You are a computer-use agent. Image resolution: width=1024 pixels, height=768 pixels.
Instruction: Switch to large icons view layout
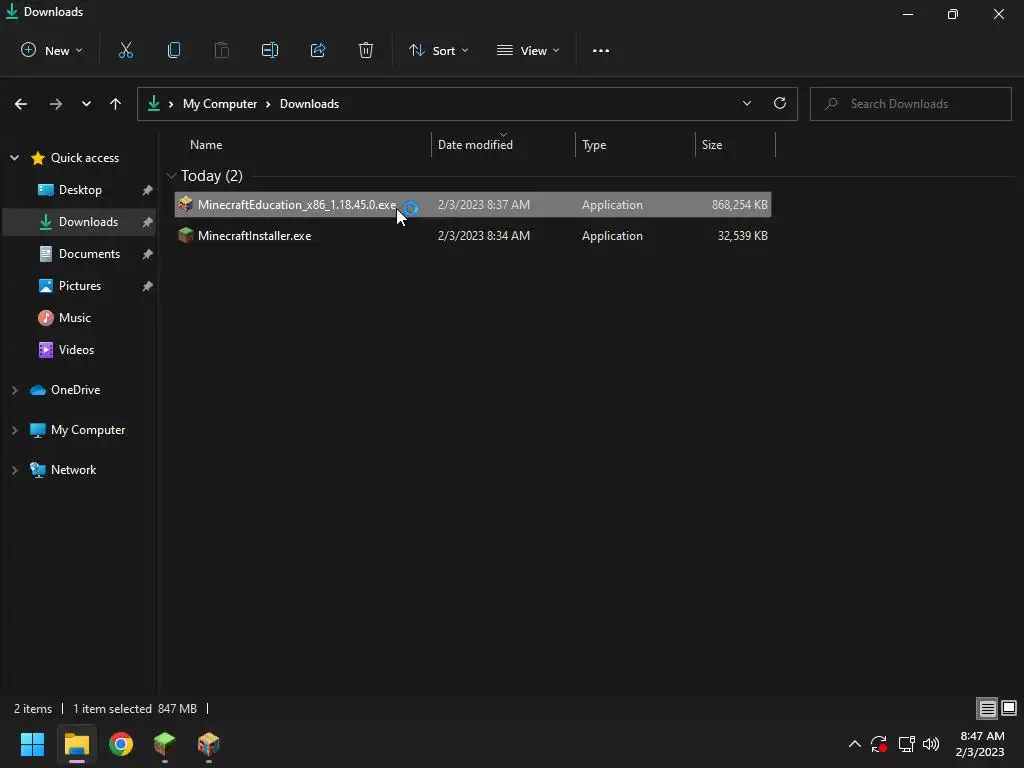(1009, 708)
